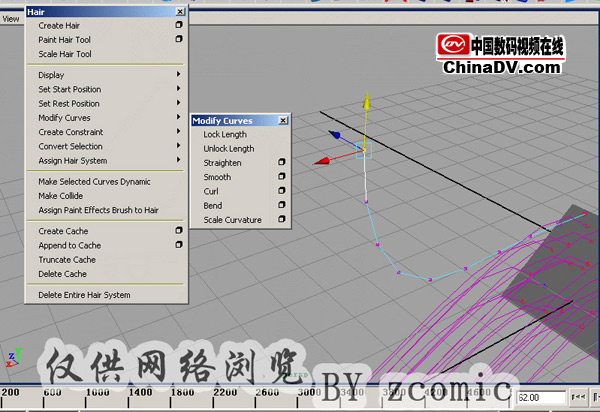Click the red X-axis manipulator arrow
Image resolution: width=600 pixels, height=412 pixels.
(x=322, y=161)
